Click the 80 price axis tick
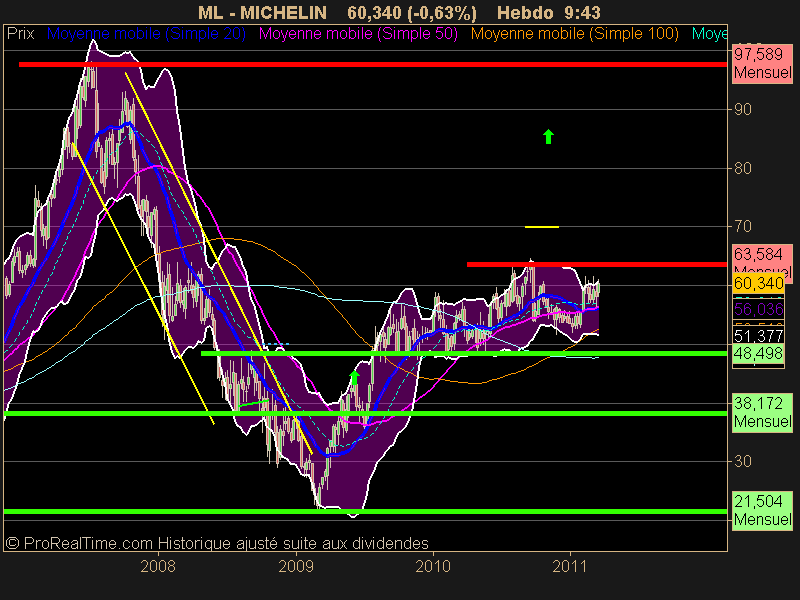This screenshot has width=800, height=600. 743,168
